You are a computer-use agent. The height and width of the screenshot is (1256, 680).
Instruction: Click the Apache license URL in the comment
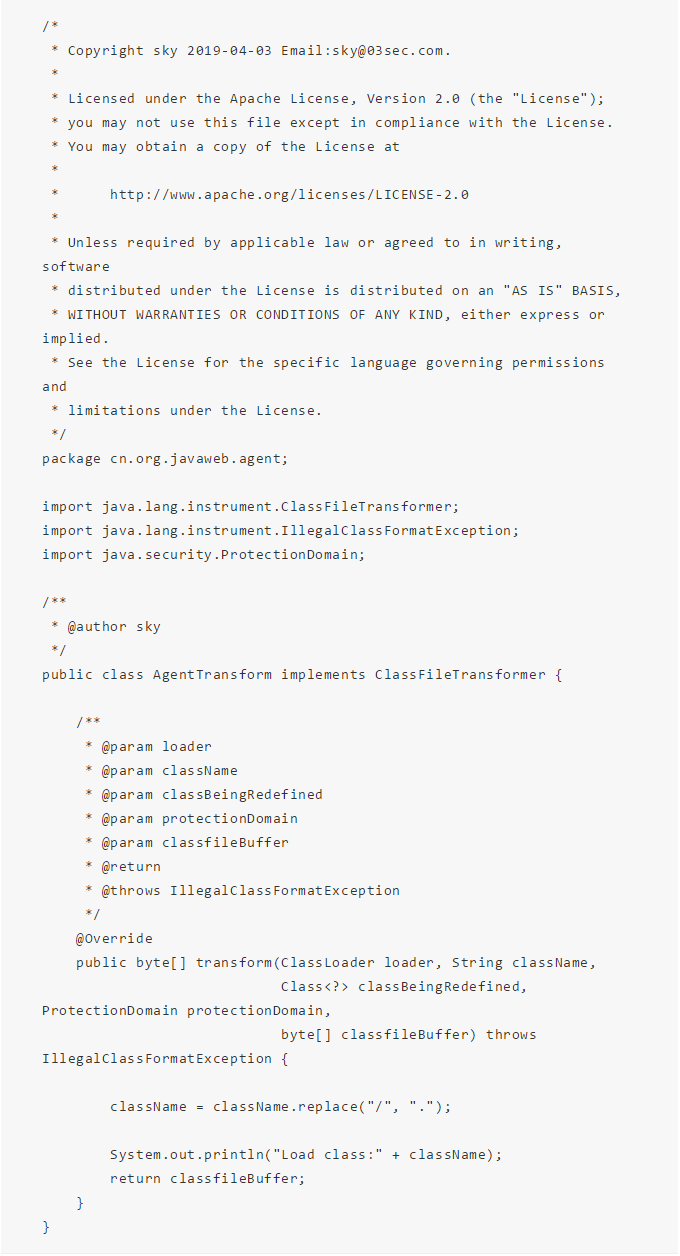pyautogui.click(x=289, y=194)
